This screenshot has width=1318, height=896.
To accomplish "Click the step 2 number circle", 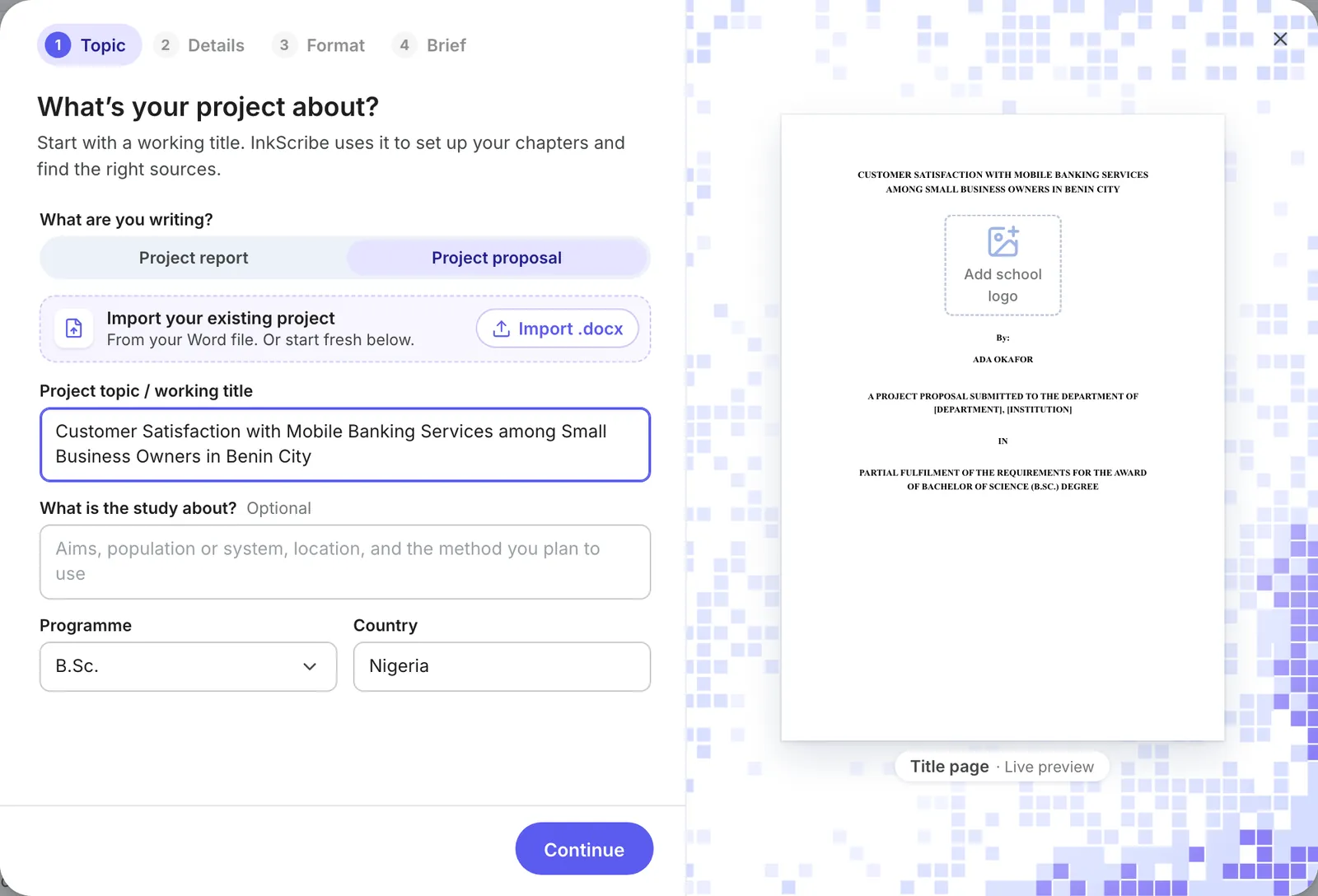I will (166, 45).
